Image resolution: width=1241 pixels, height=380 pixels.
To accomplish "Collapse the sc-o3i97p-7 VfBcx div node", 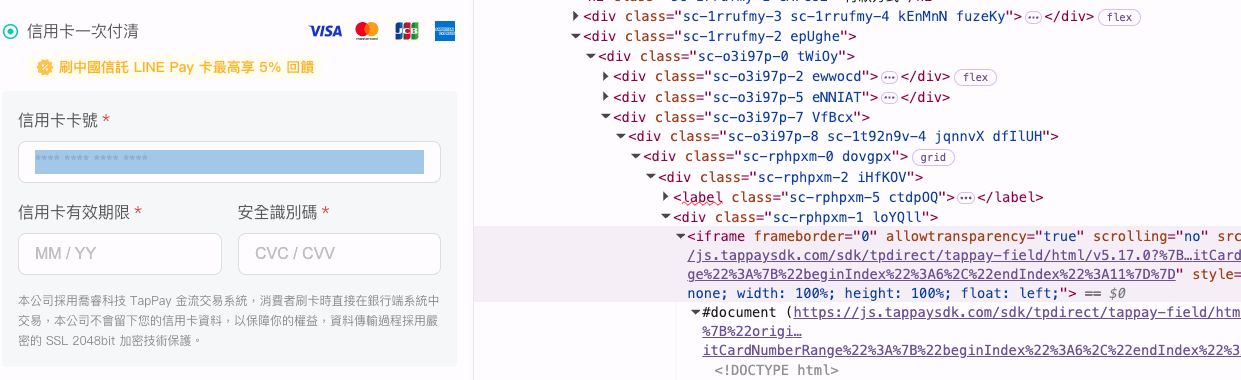I will [606, 117].
